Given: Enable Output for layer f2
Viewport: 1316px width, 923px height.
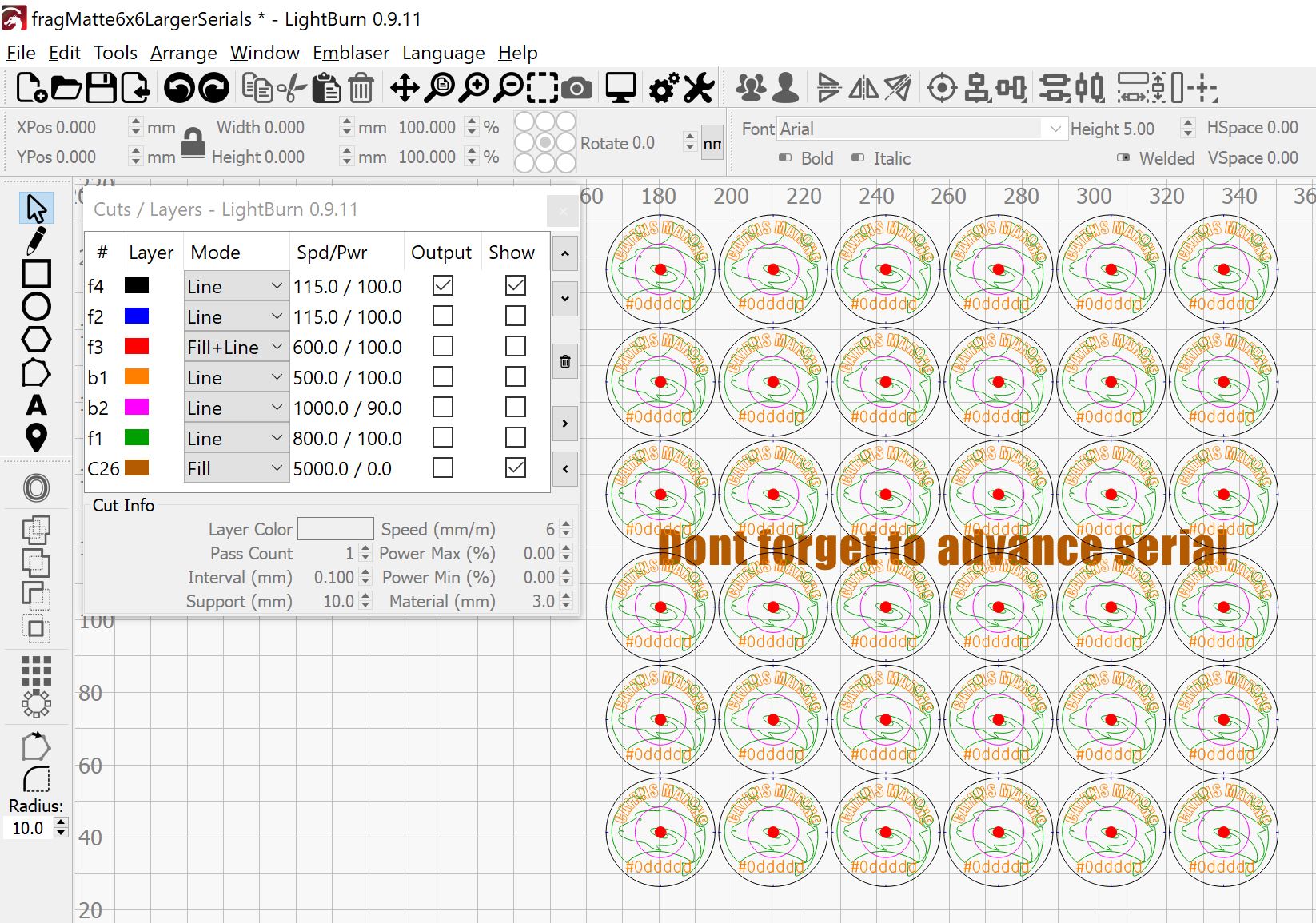Looking at the screenshot, I should 442,316.
